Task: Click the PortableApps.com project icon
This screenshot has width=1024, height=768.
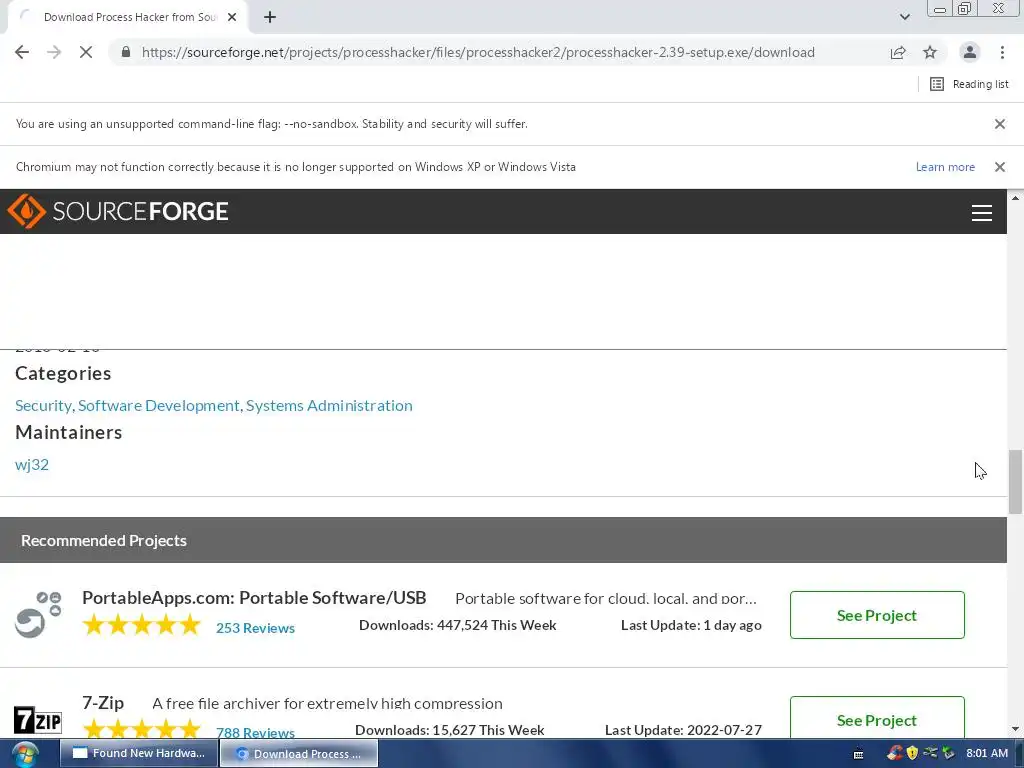Action: 38,615
